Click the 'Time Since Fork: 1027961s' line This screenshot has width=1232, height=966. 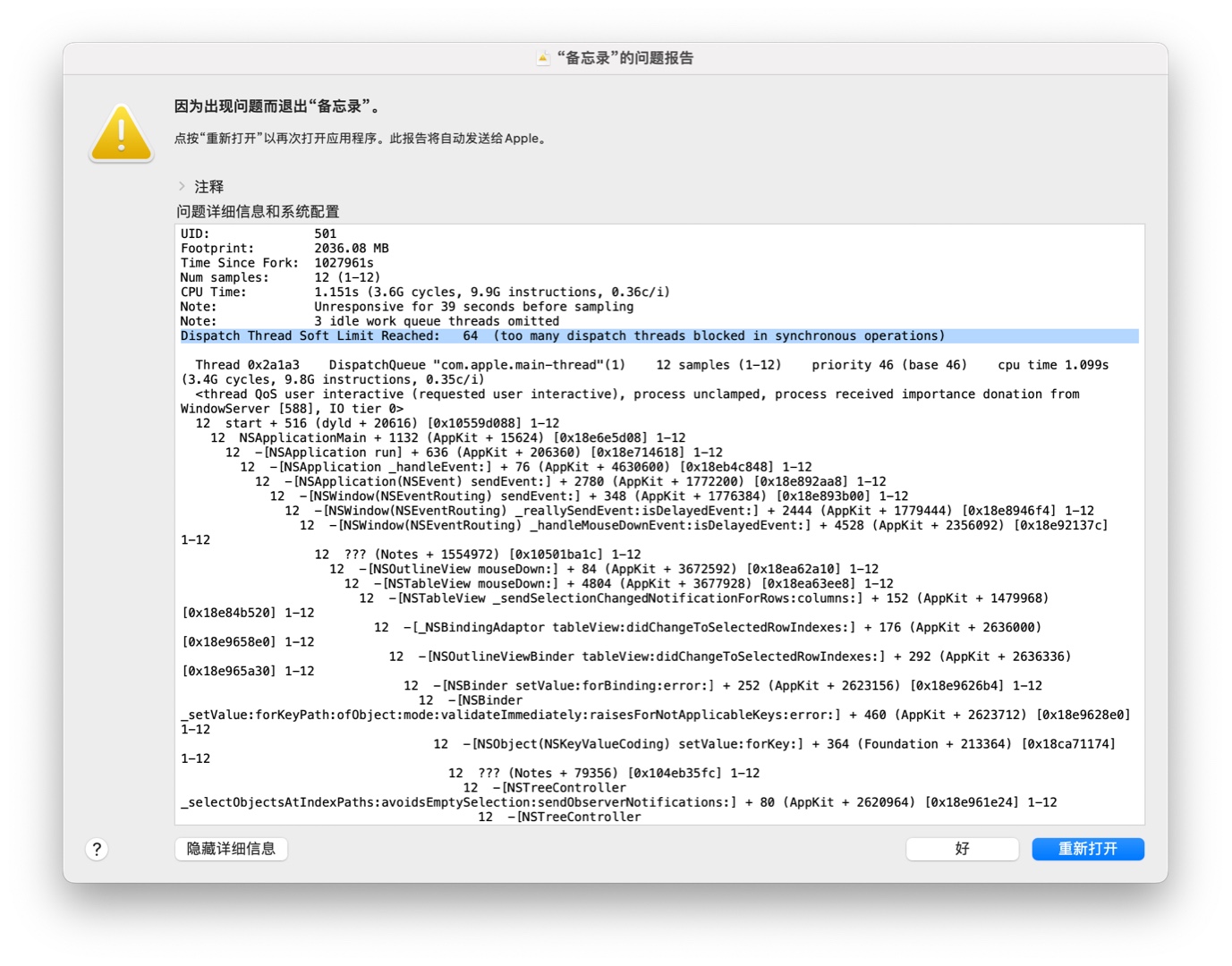(277, 263)
